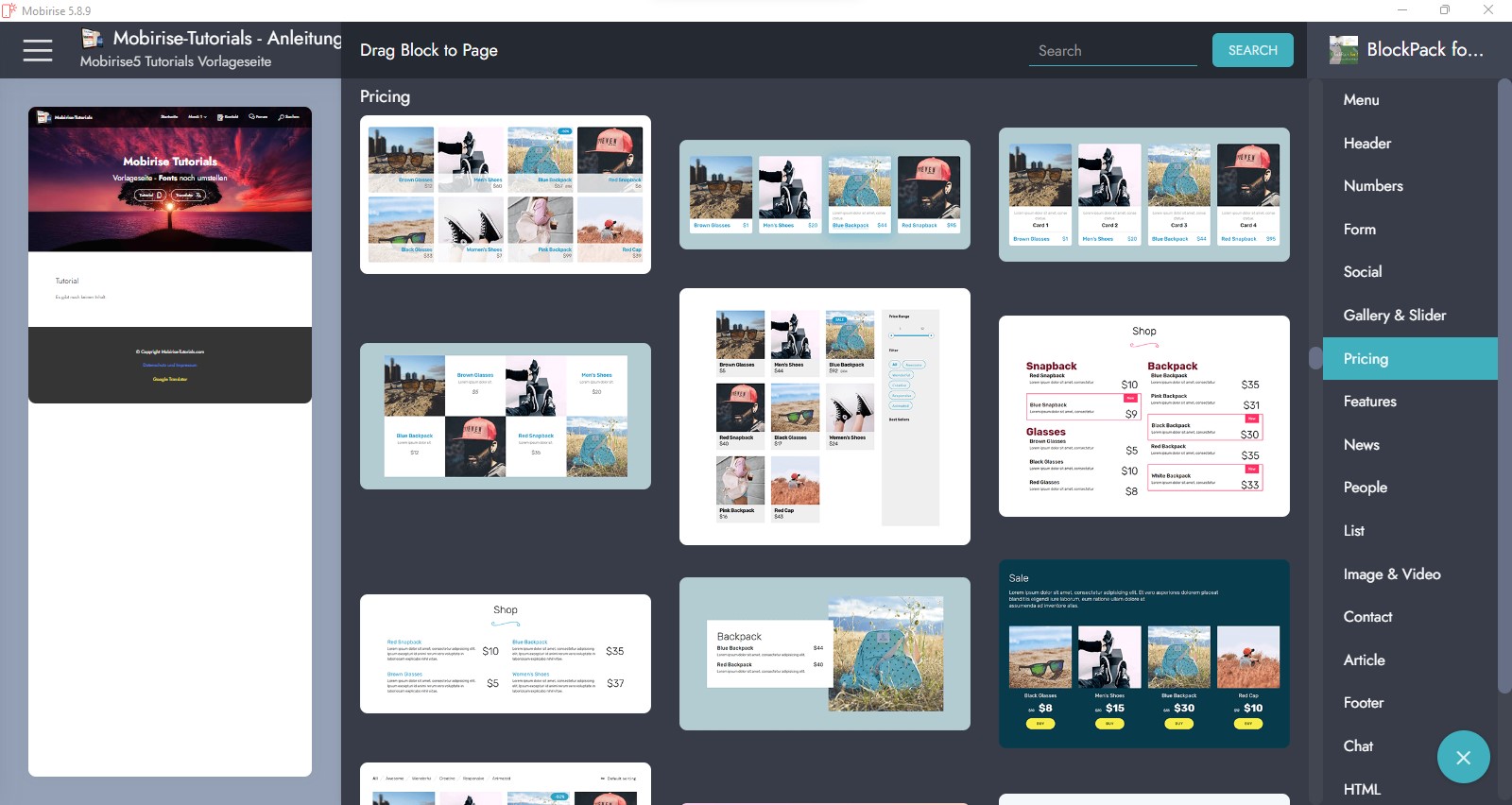
Task: Show the Footer block category
Action: click(1363, 703)
